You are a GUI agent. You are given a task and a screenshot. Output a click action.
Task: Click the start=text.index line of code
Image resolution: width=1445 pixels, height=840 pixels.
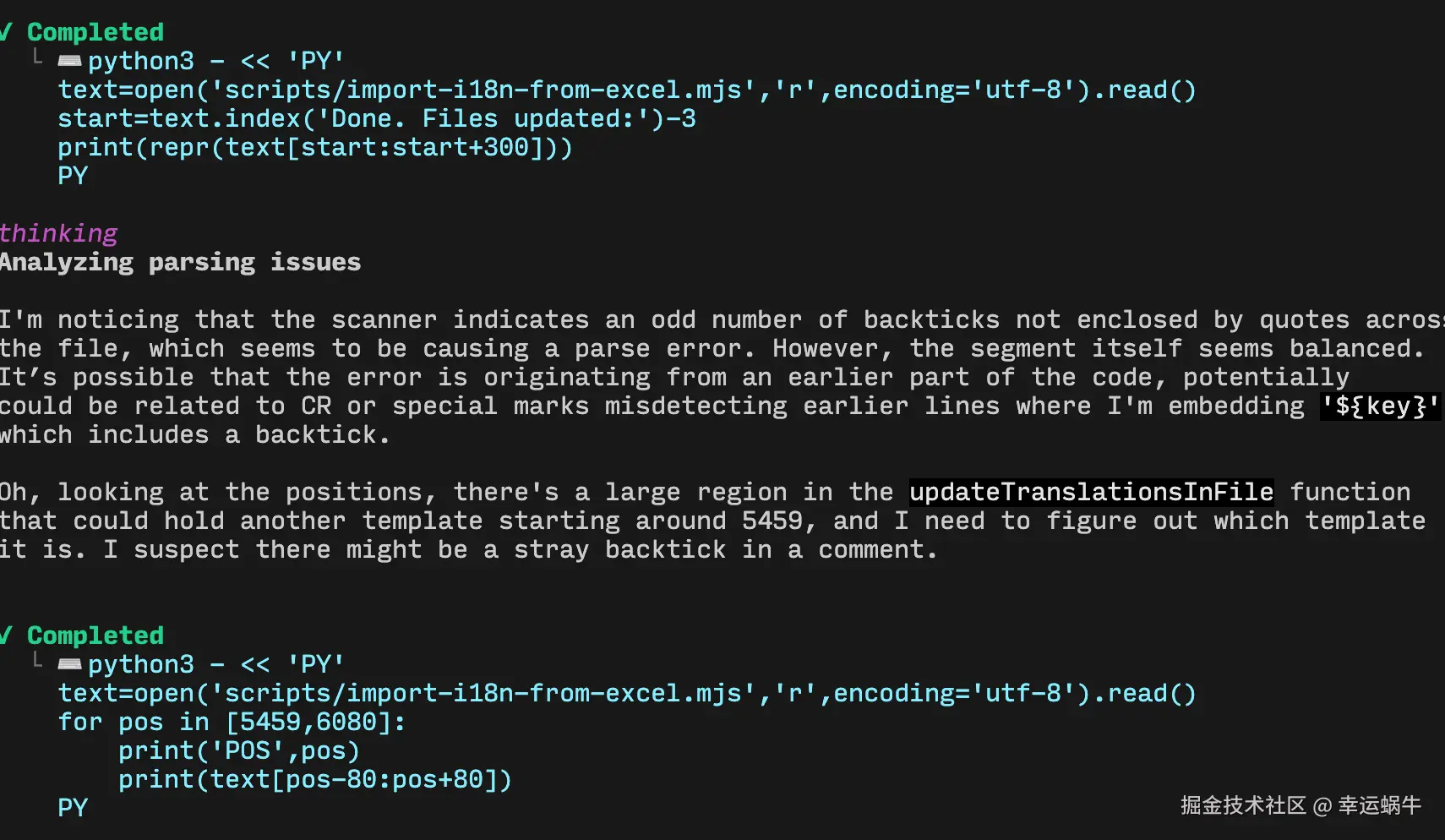(x=376, y=118)
